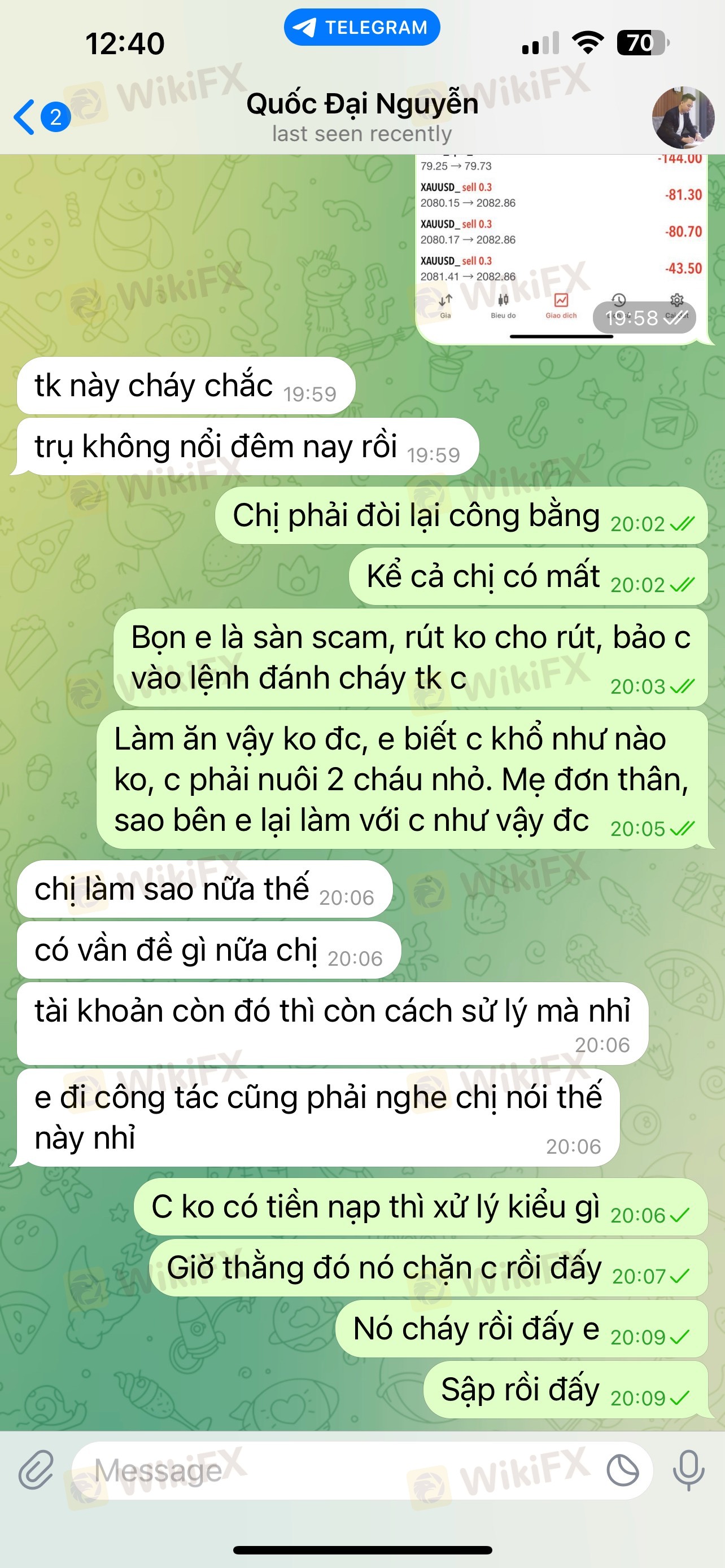Tap the Telegram return-to-app pill
This screenshot has height=1568, width=725.
[x=362, y=28]
